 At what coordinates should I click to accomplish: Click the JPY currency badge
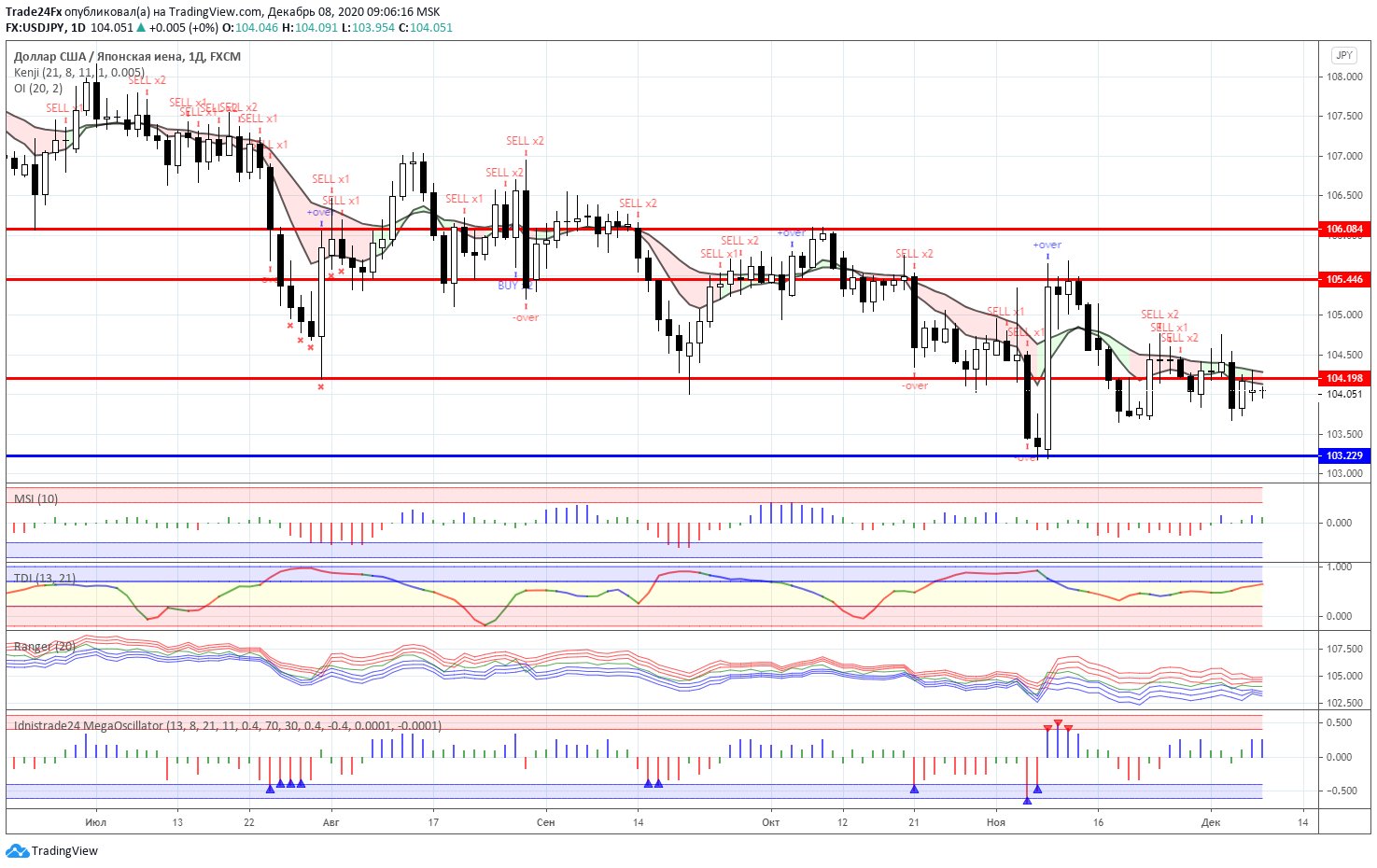click(1344, 55)
